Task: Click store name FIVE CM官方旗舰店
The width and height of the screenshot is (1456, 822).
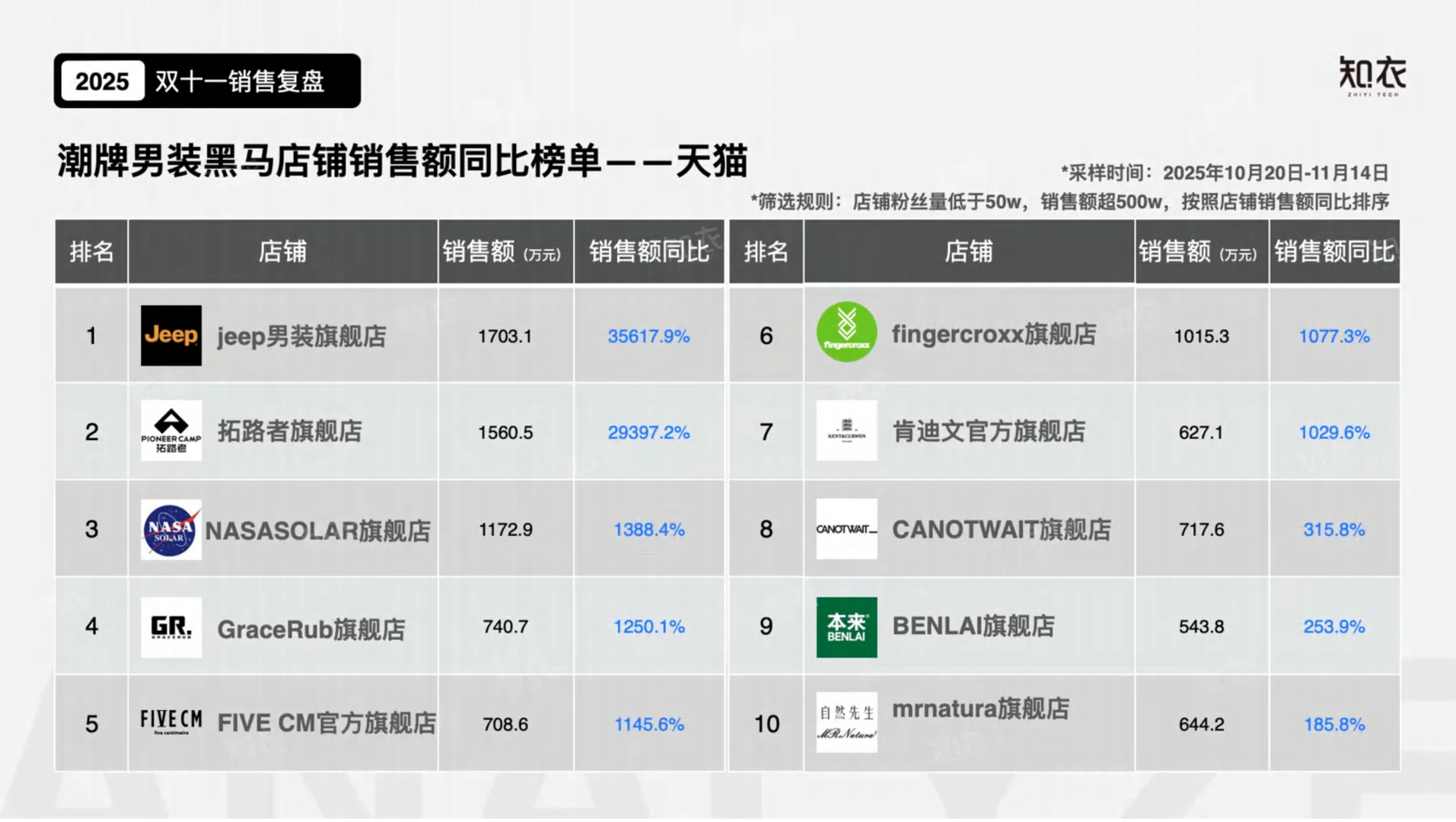Action: point(327,723)
